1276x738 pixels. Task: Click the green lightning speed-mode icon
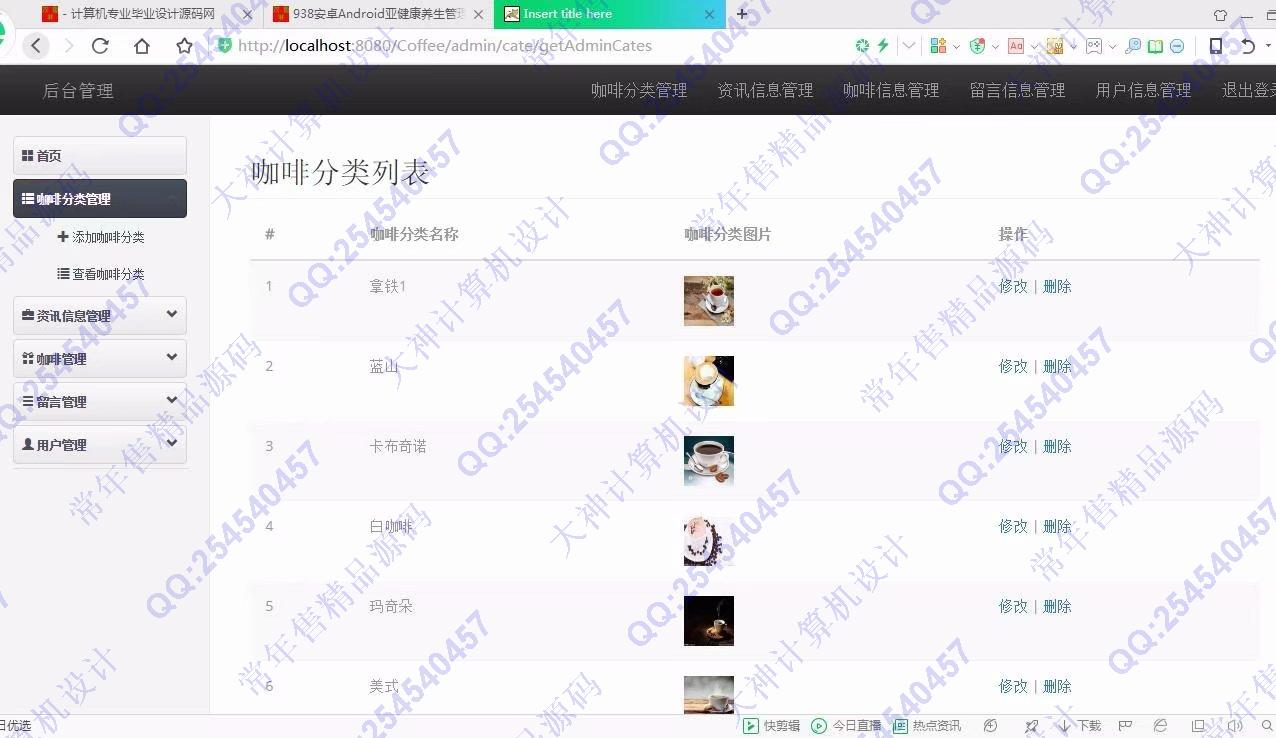(883, 46)
